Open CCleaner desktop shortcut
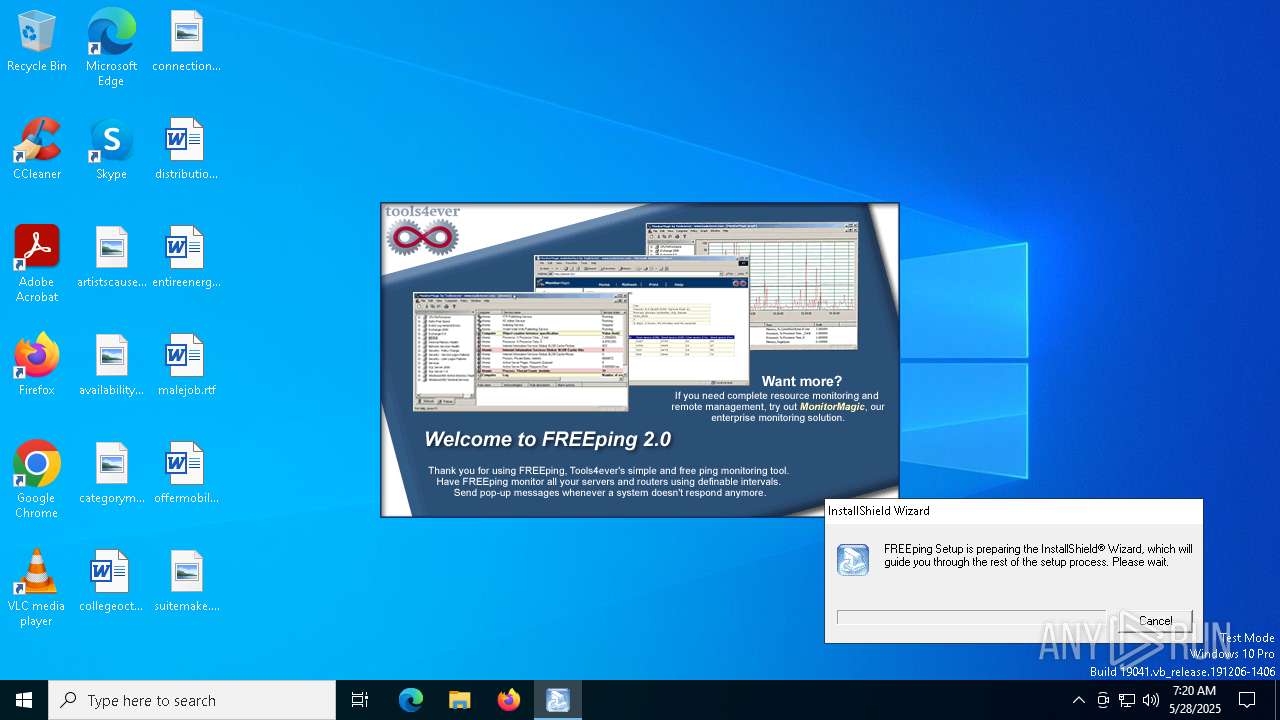The image size is (1280, 720). 37,150
